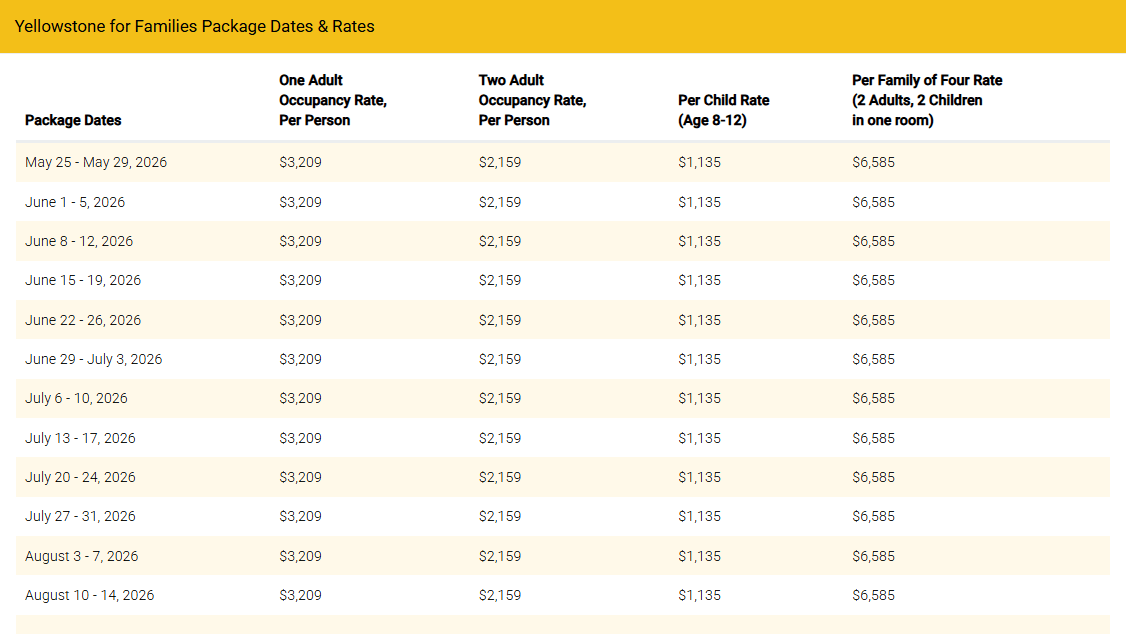The width and height of the screenshot is (1126, 643).
Task: Click $1,135 in the June 22 - 26 row
Action: pyautogui.click(x=699, y=320)
